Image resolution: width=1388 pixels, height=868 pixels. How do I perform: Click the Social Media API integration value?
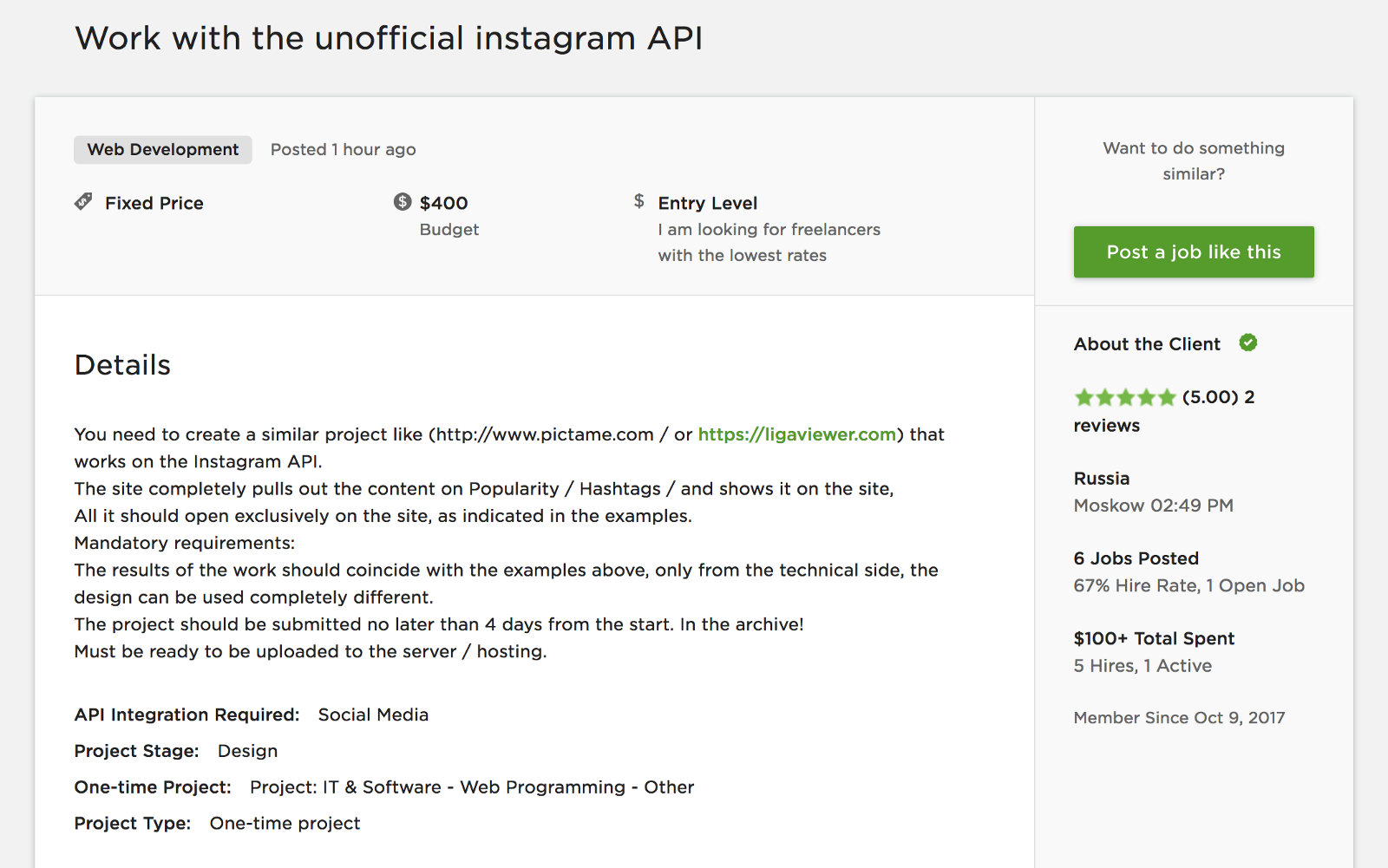point(373,715)
